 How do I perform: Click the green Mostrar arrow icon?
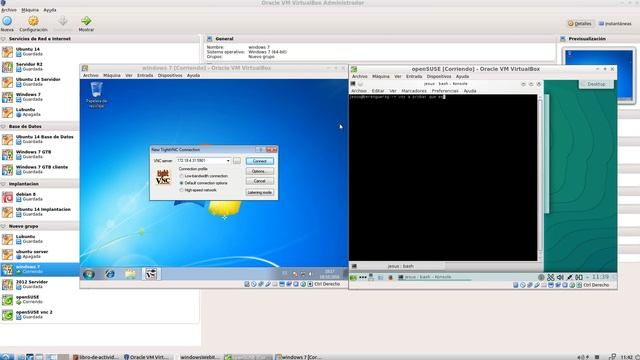[x=86, y=21]
